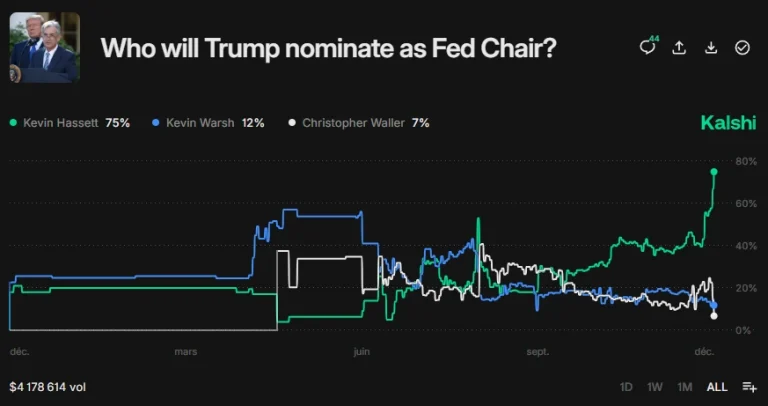Select the 1W time range
768x406 pixels.
(x=655, y=387)
